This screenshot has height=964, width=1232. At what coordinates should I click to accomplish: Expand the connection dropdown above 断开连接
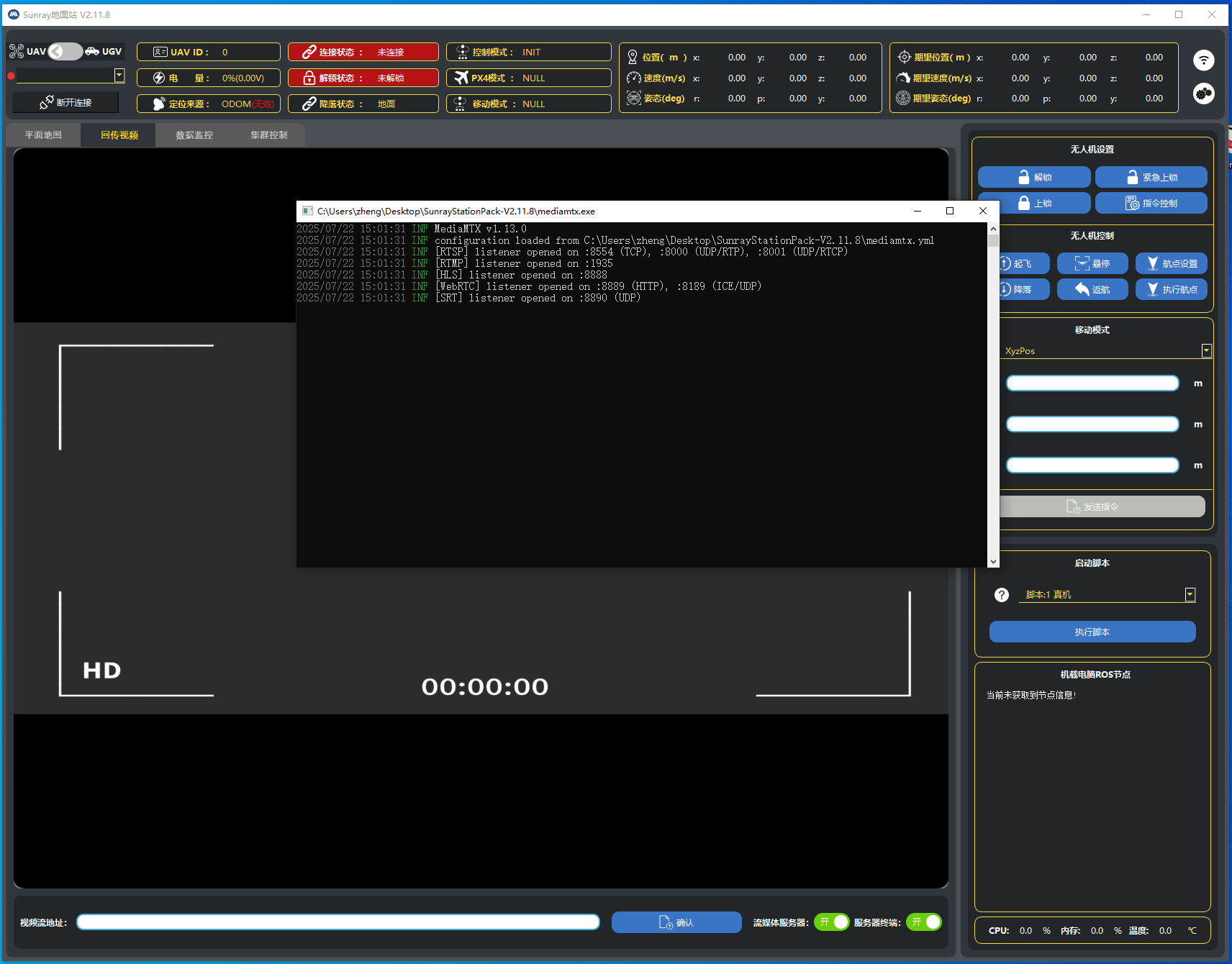pyautogui.click(x=119, y=76)
